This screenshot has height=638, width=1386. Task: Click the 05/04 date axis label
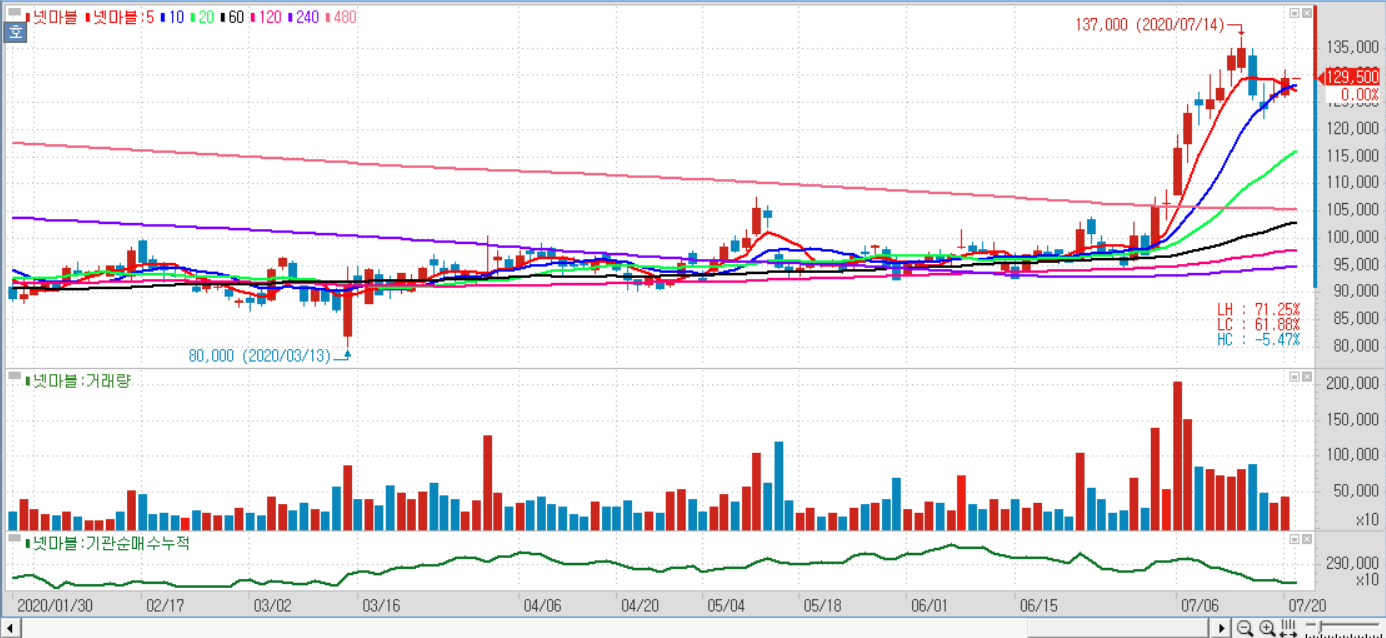(x=727, y=606)
